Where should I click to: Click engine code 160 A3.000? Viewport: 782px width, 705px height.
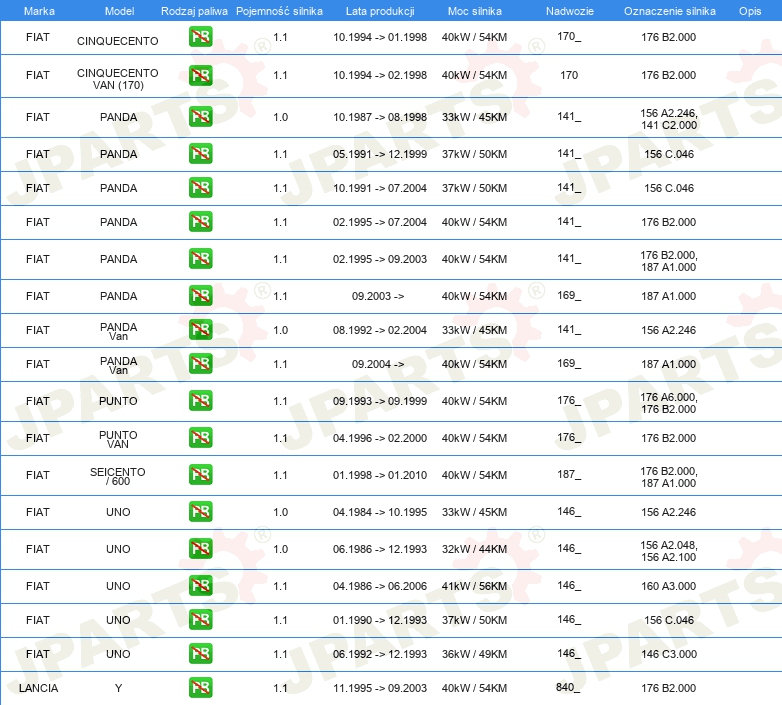tap(668, 586)
